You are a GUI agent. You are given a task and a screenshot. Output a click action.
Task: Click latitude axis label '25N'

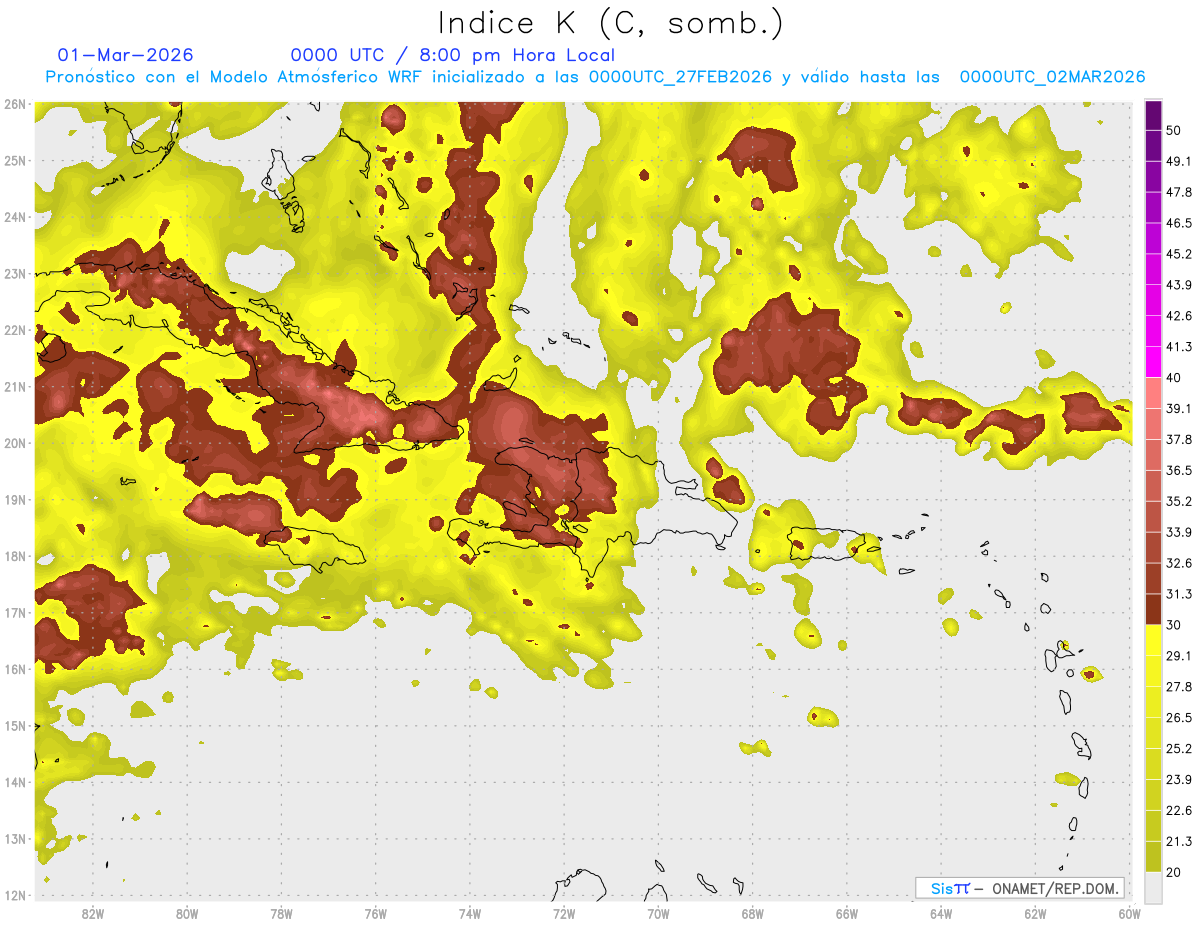[x=15, y=160]
